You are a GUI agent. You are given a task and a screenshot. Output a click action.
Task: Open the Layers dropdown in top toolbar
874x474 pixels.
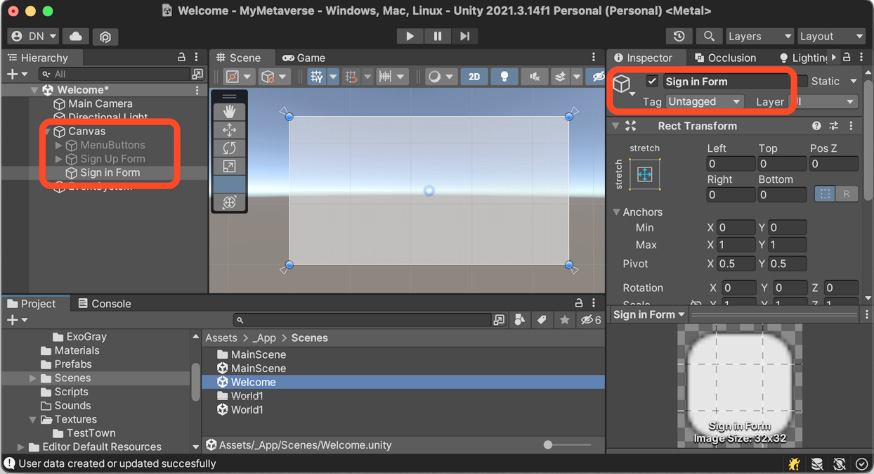tap(759, 36)
